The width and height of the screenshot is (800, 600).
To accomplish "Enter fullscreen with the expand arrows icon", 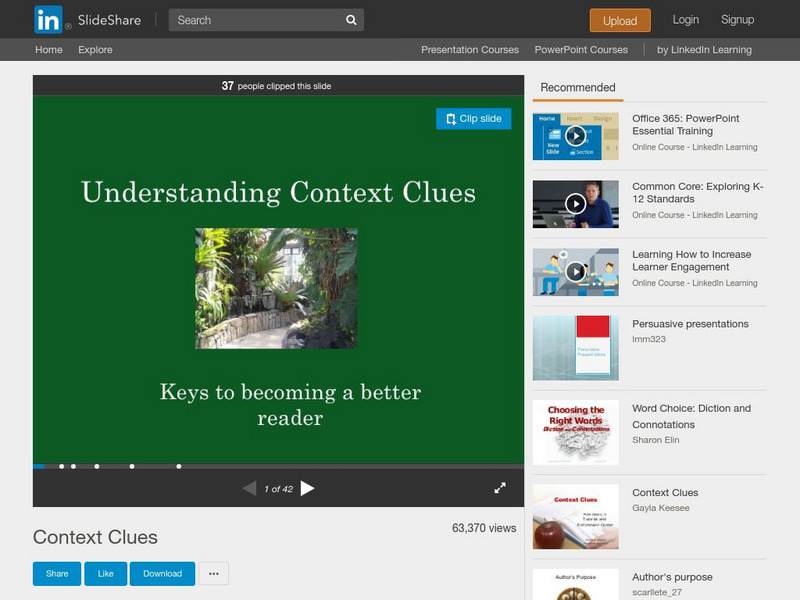I will click(x=500, y=489).
